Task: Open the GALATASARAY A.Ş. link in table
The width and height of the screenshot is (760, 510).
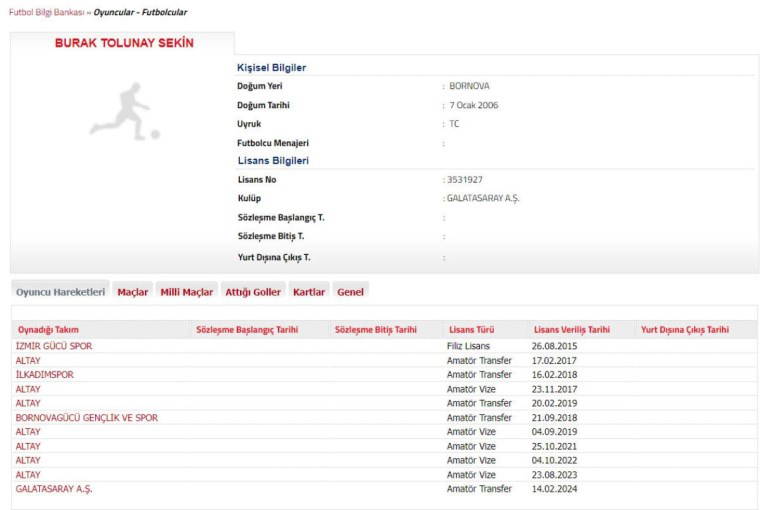Action: [54, 489]
